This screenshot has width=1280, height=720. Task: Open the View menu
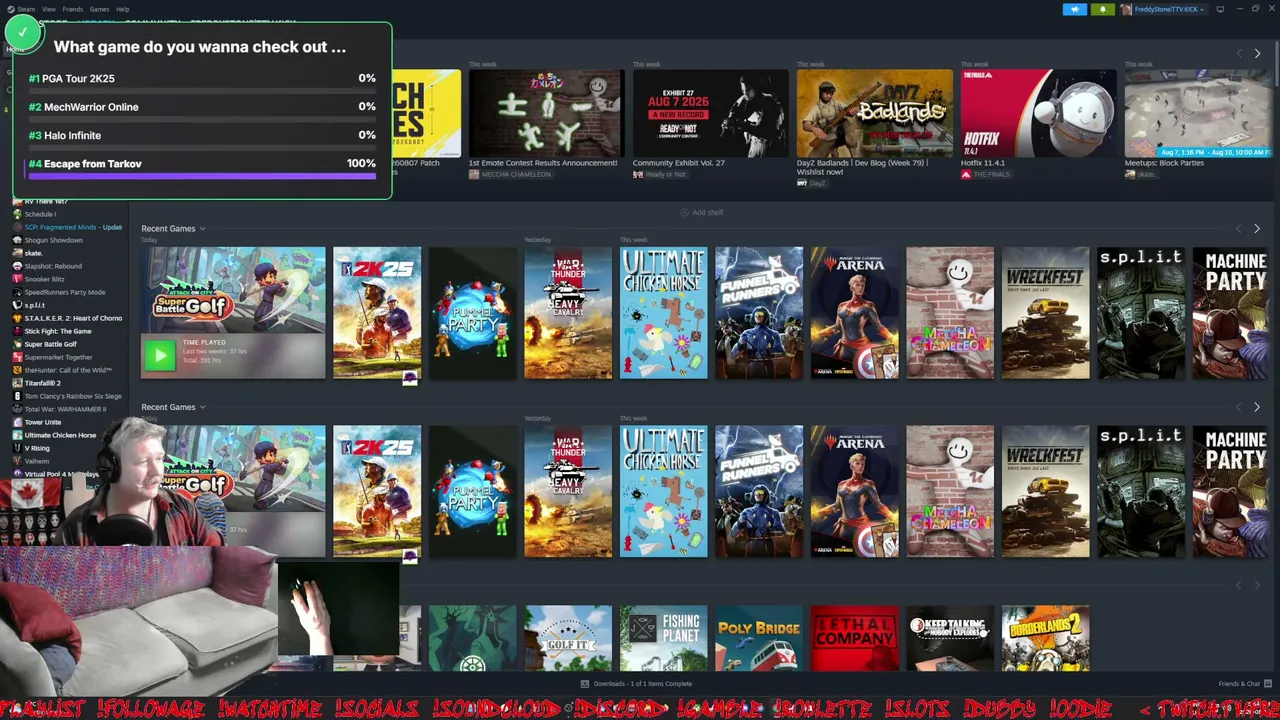click(x=49, y=9)
